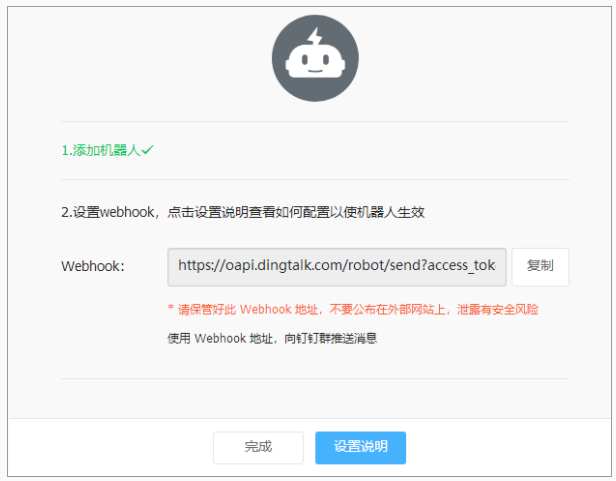Click the red Webhook security warning text

pos(353,309)
